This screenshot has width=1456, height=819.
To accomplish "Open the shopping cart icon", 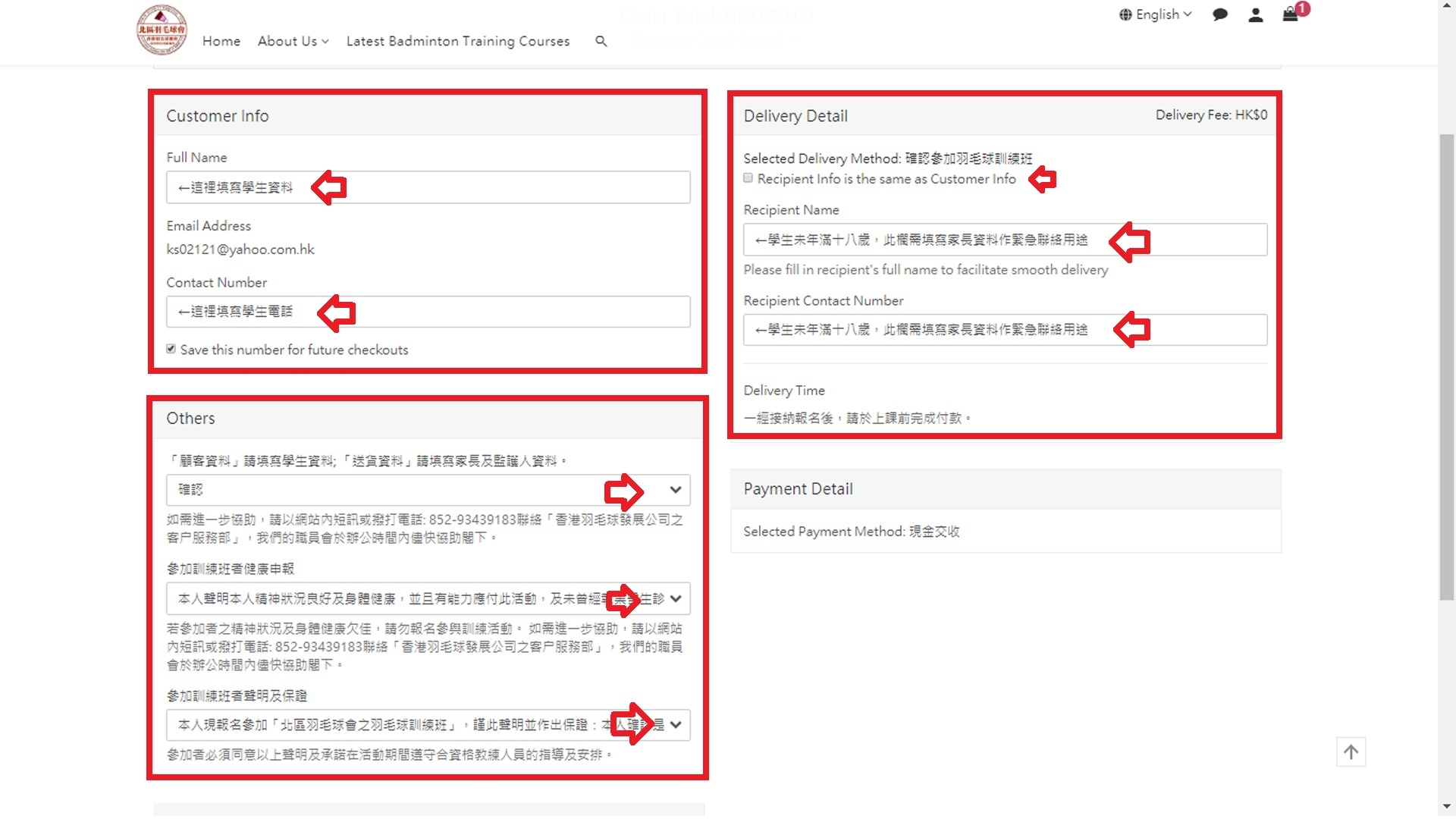I will click(1290, 14).
